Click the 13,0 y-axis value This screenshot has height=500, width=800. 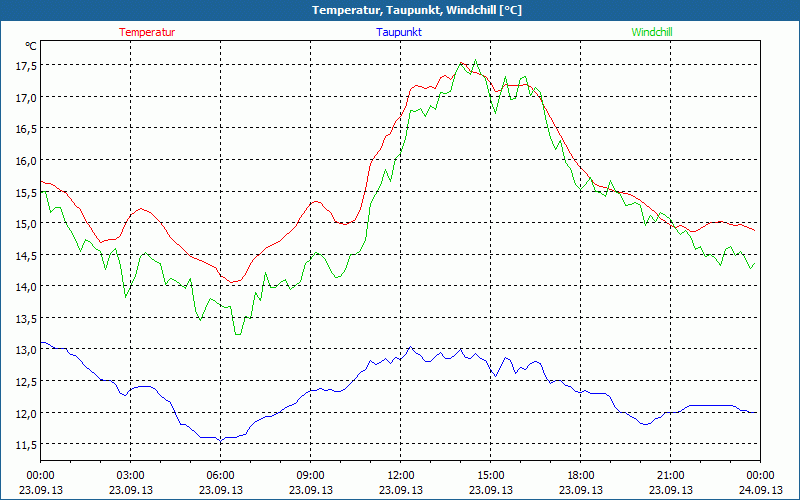[26, 350]
